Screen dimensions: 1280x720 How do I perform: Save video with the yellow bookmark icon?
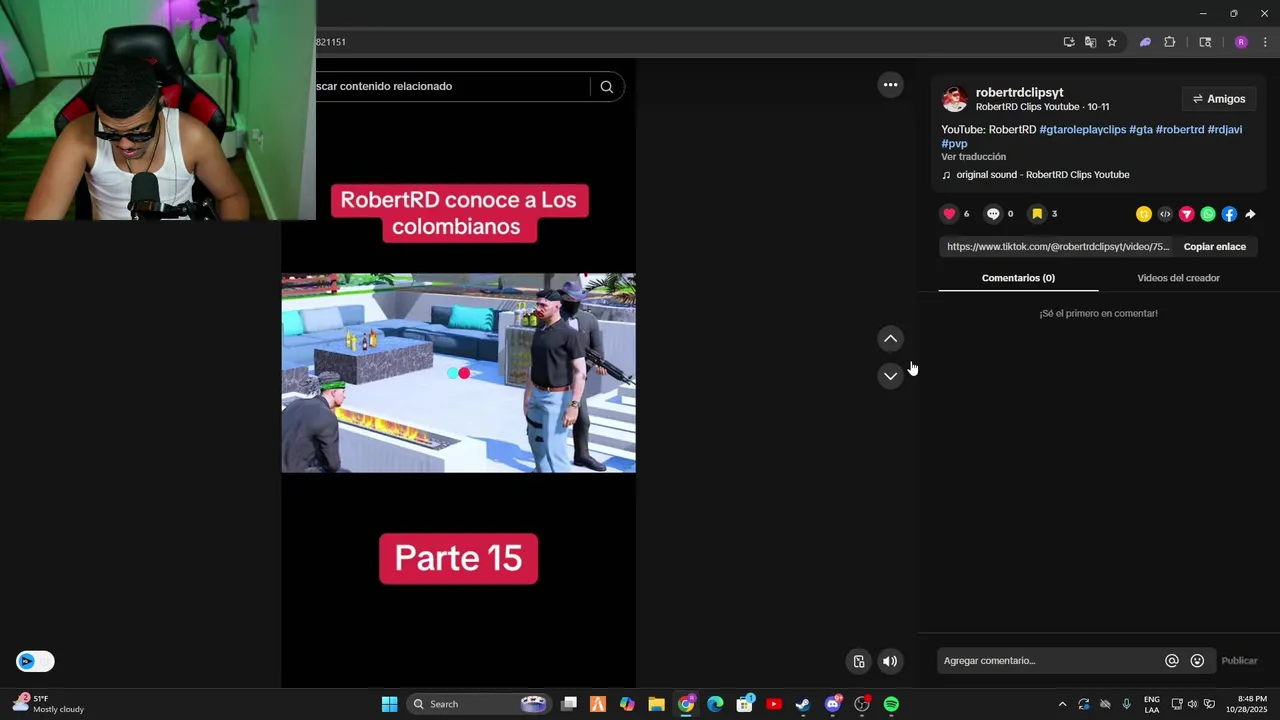tap(1037, 214)
